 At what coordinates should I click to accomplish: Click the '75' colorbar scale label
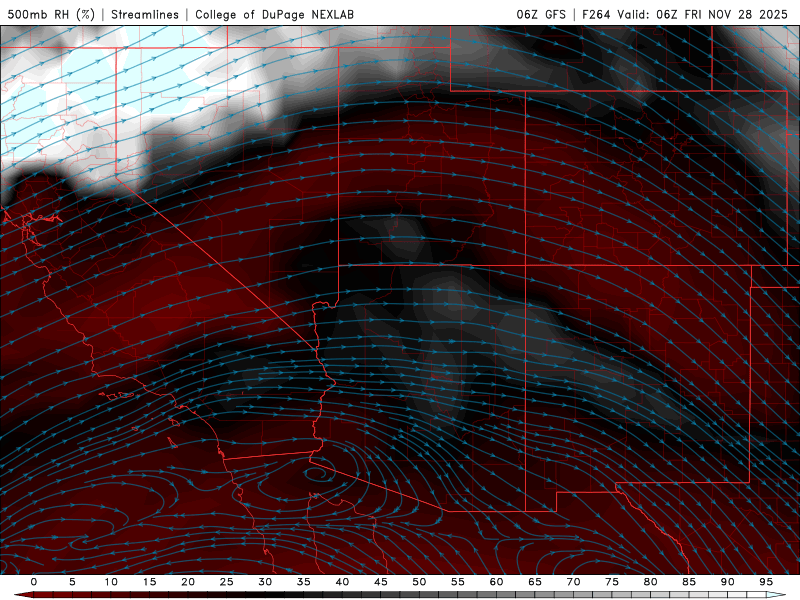[x=612, y=582]
